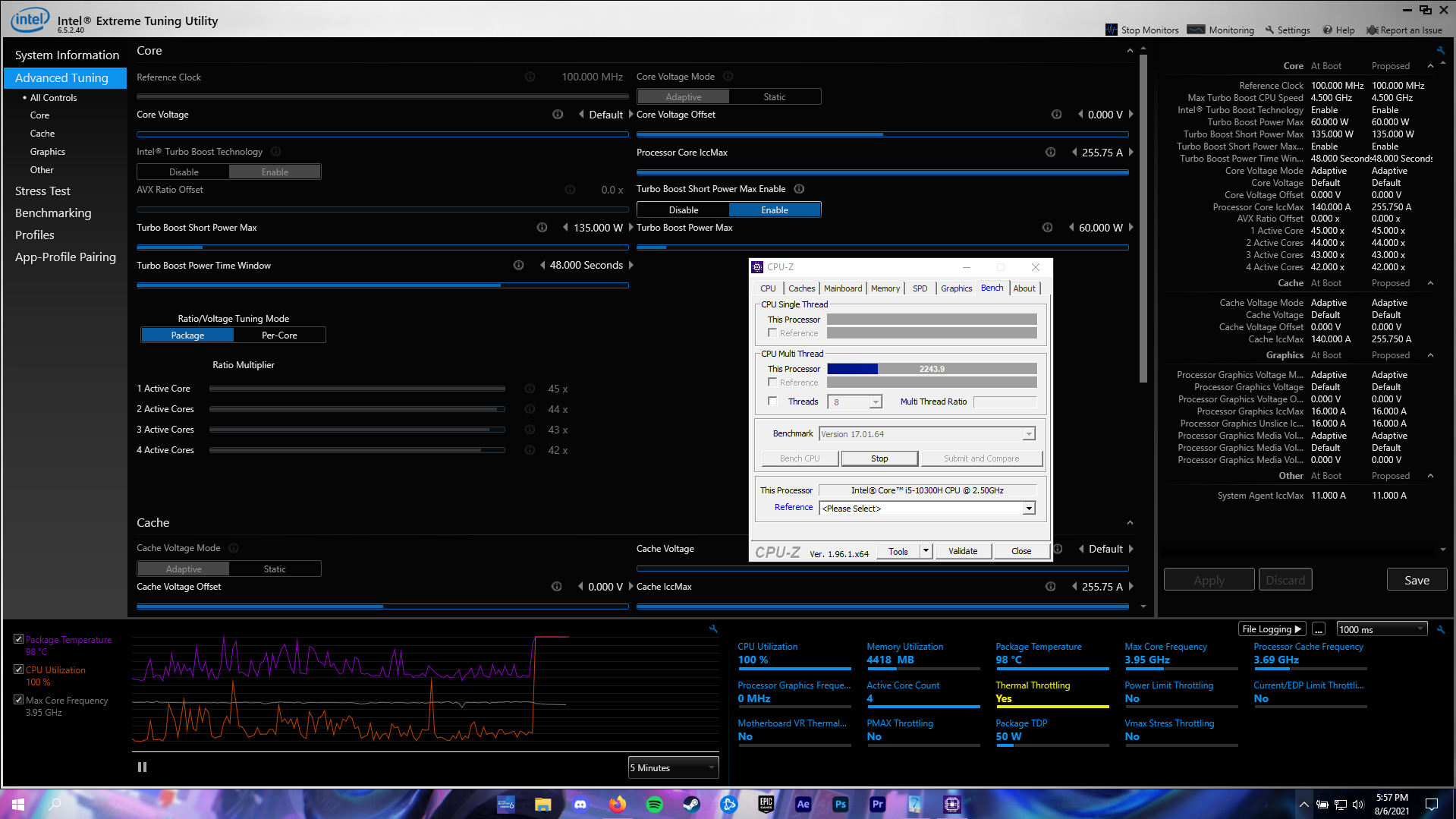Click the monitor panel wrench icon
This screenshot has width=1456, height=819.
1441,629
